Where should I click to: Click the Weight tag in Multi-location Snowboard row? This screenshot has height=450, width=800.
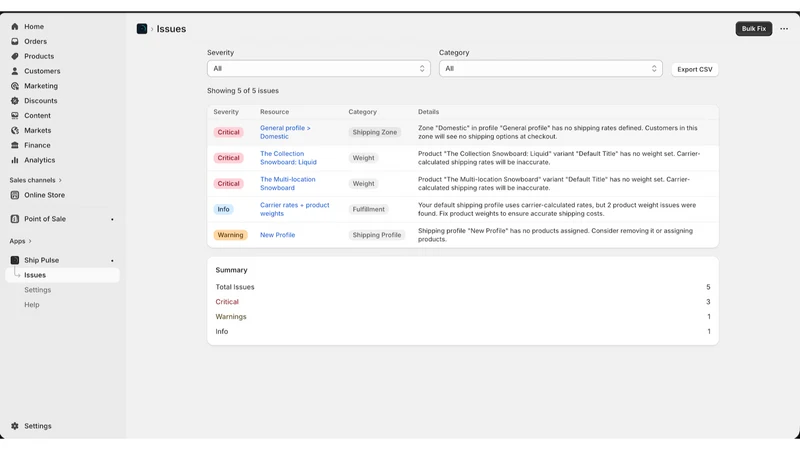pyautogui.click(x=363, y=184)
